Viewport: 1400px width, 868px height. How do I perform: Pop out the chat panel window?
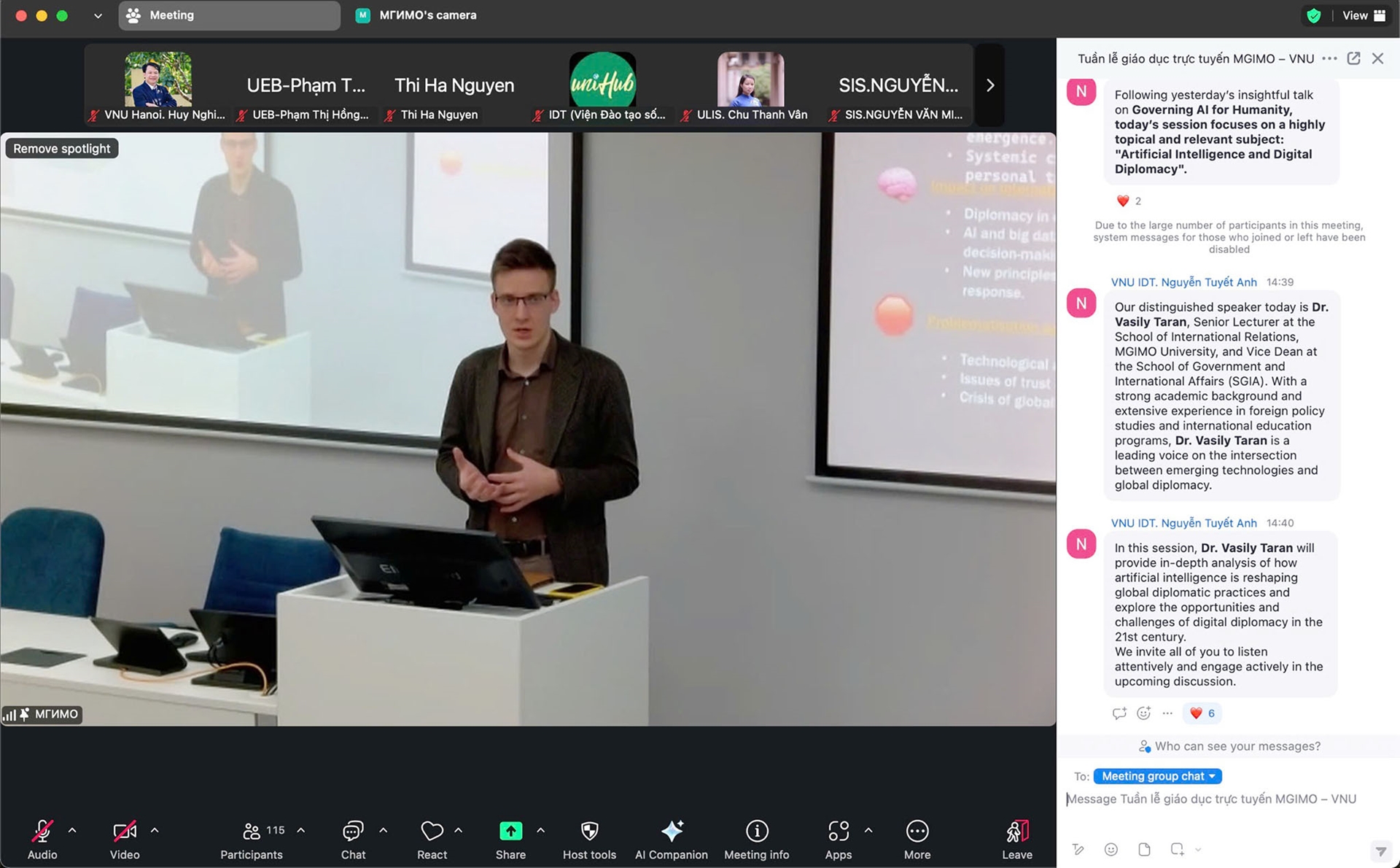(x=1353, y=58)
